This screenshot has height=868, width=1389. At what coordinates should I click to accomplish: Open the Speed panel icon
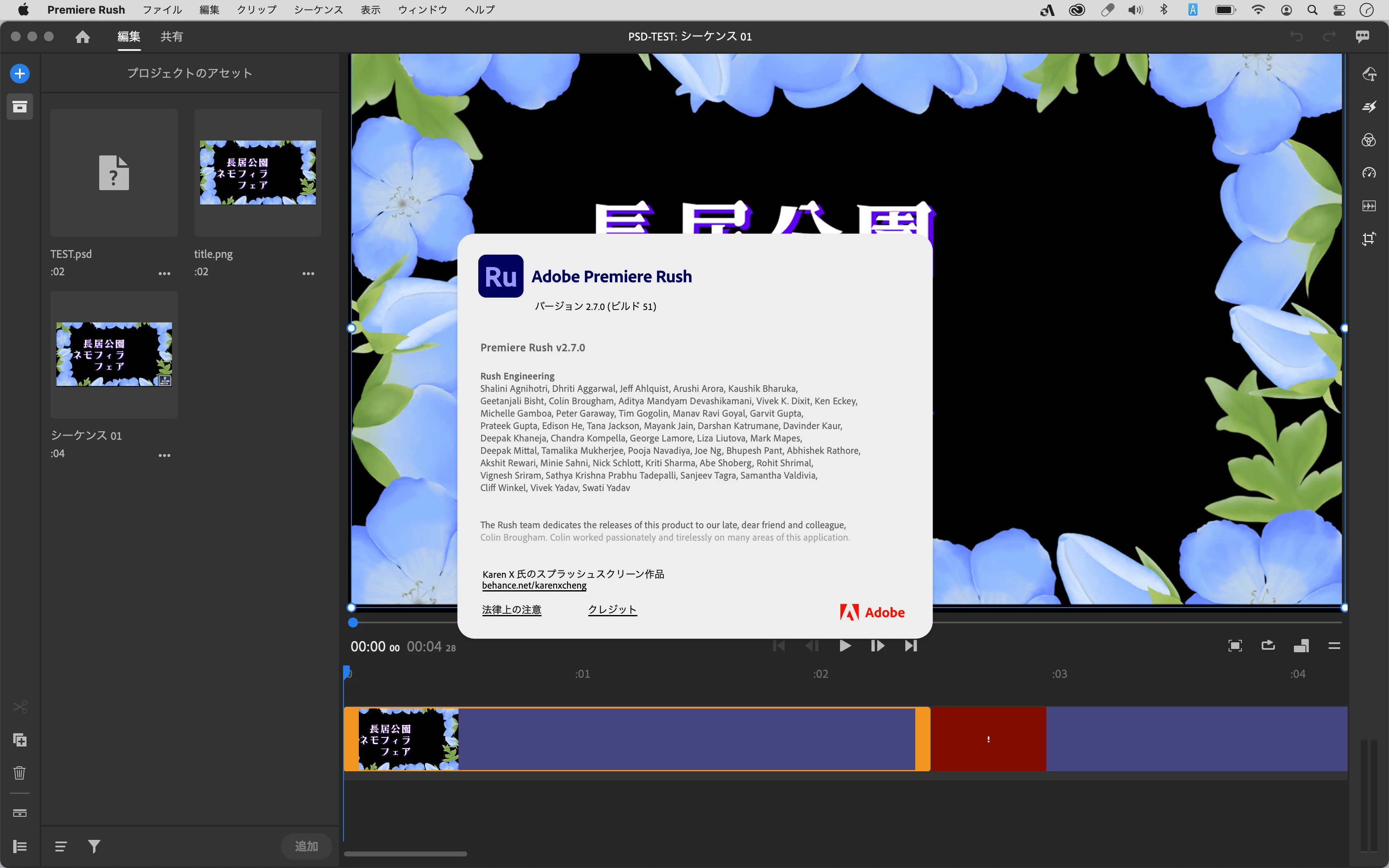tap(1368, 173)
